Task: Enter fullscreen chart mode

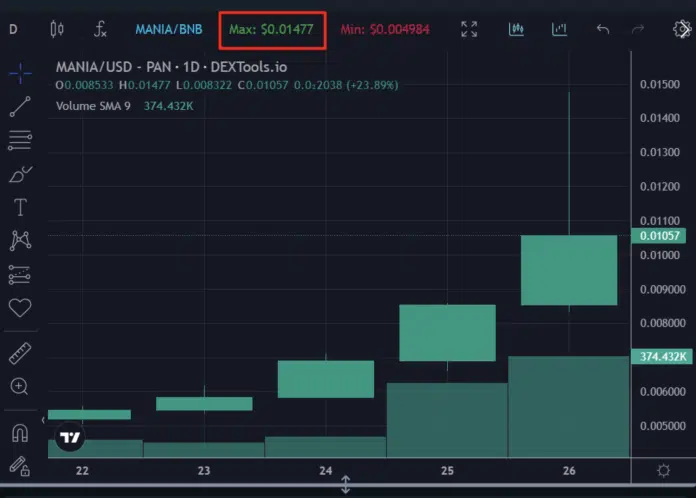Action: 468,29
